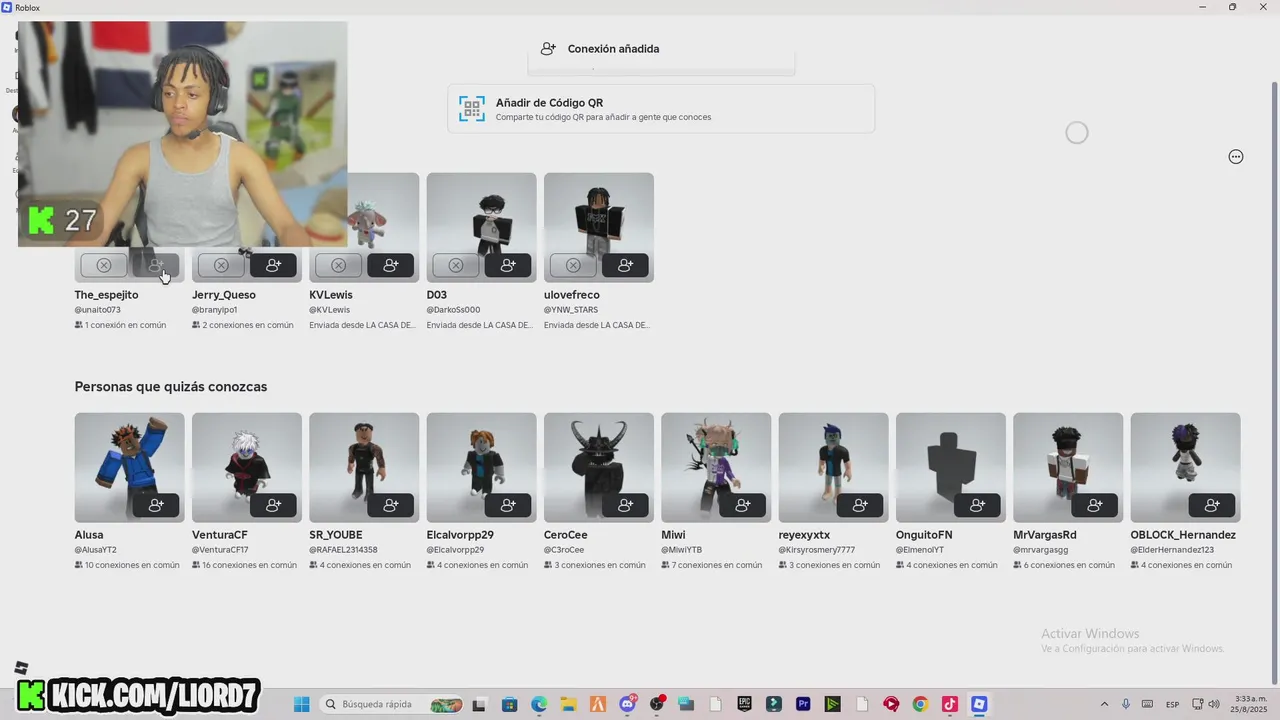
Task: Open Añadir de Código QR option
Action: (661, 109)
